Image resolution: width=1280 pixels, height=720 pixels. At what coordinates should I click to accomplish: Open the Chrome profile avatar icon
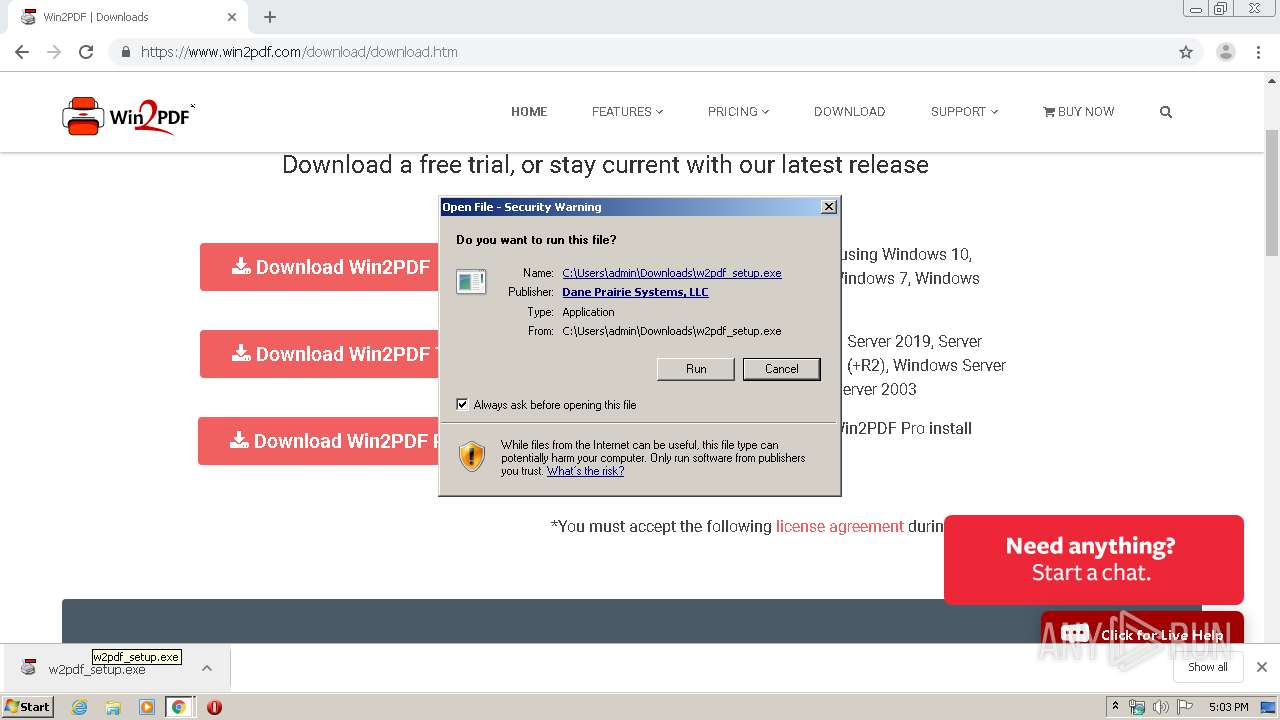click(x=1226, y=52)
